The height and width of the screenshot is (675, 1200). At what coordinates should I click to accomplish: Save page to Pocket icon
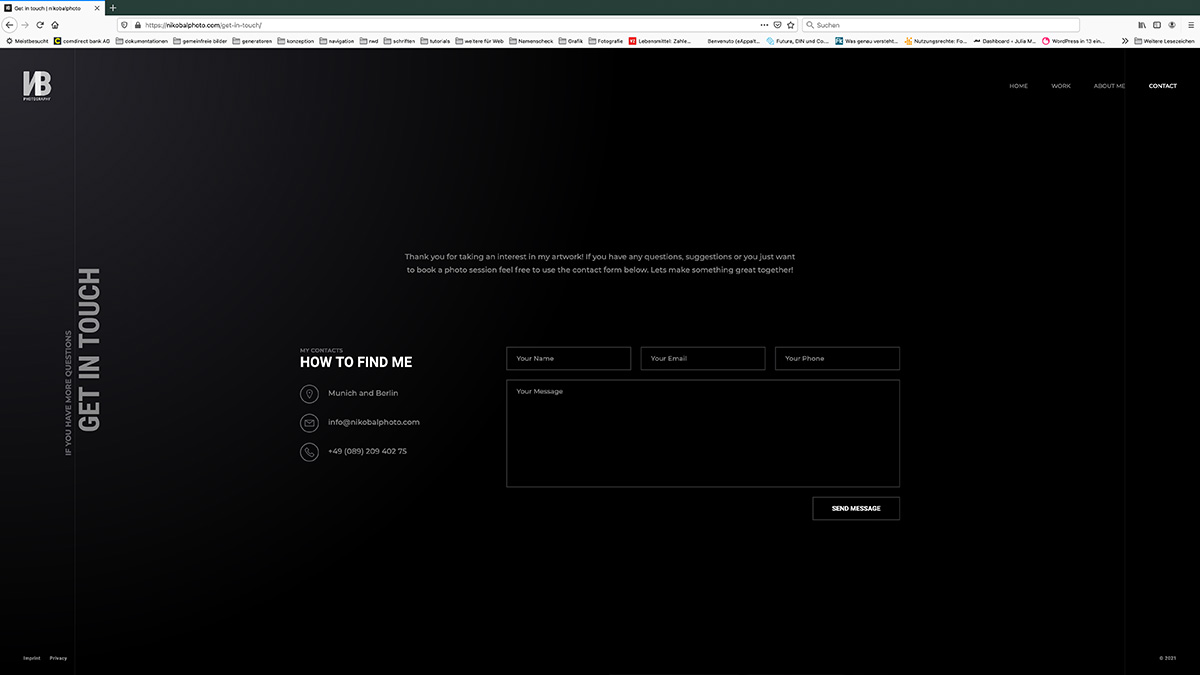pyautogui.click(x=778, y=24)
